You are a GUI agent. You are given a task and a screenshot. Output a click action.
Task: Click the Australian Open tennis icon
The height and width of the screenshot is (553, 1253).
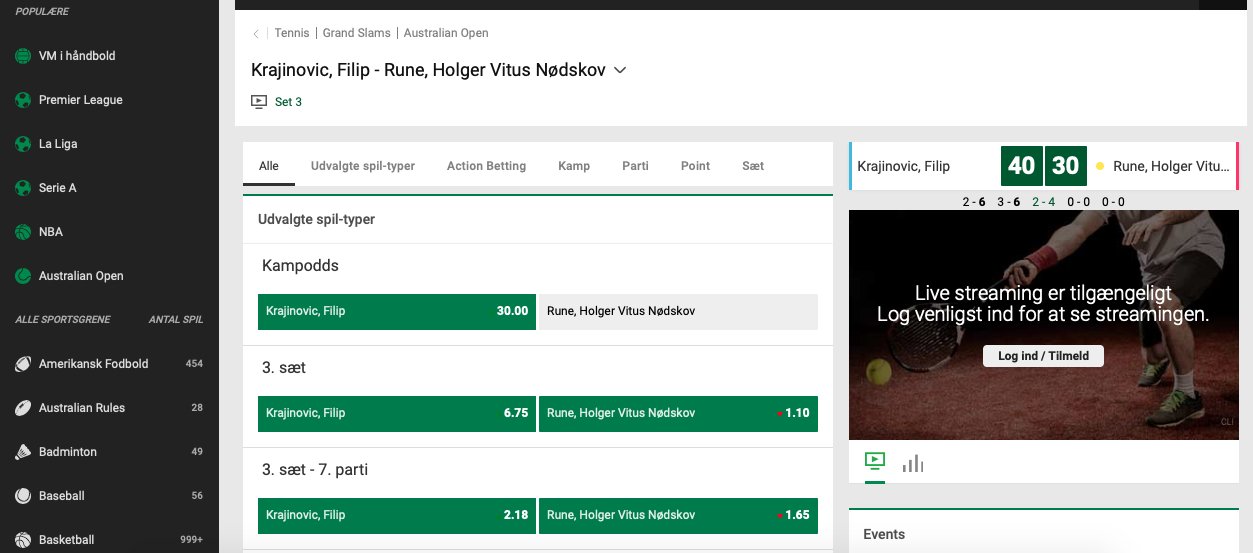[23, 276]
